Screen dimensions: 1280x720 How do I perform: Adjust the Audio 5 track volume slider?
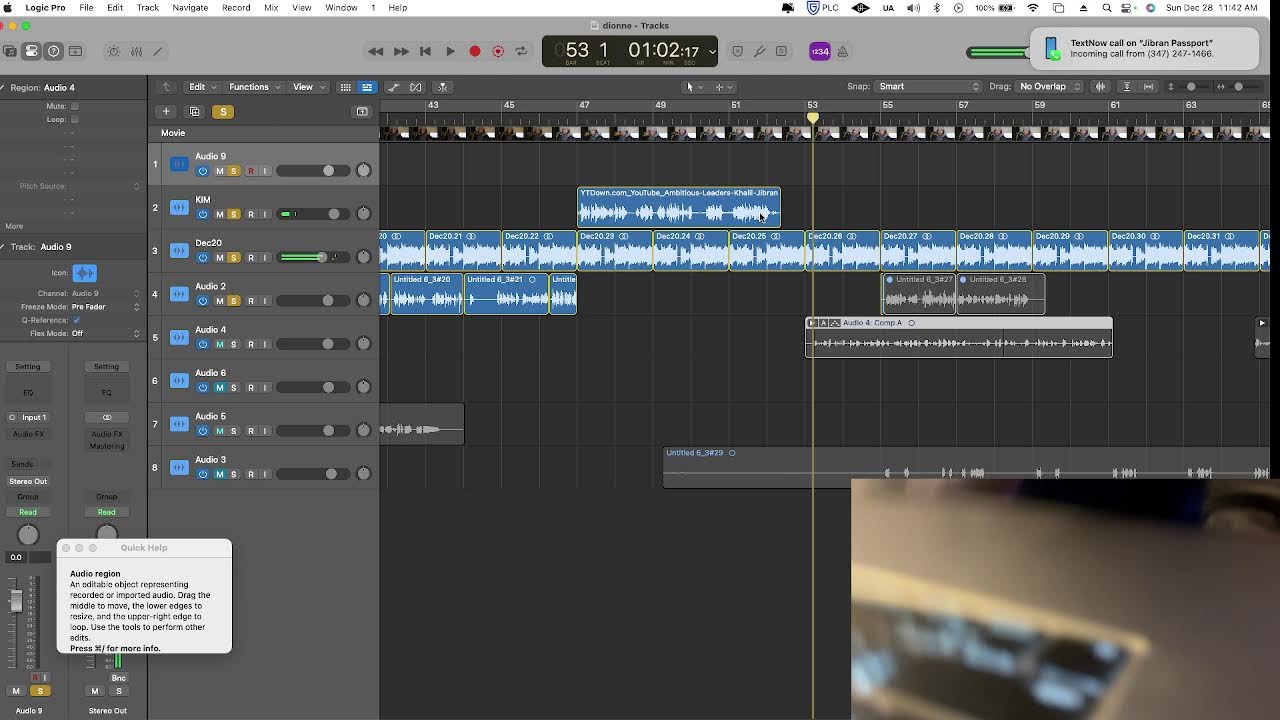click(311, 431)
